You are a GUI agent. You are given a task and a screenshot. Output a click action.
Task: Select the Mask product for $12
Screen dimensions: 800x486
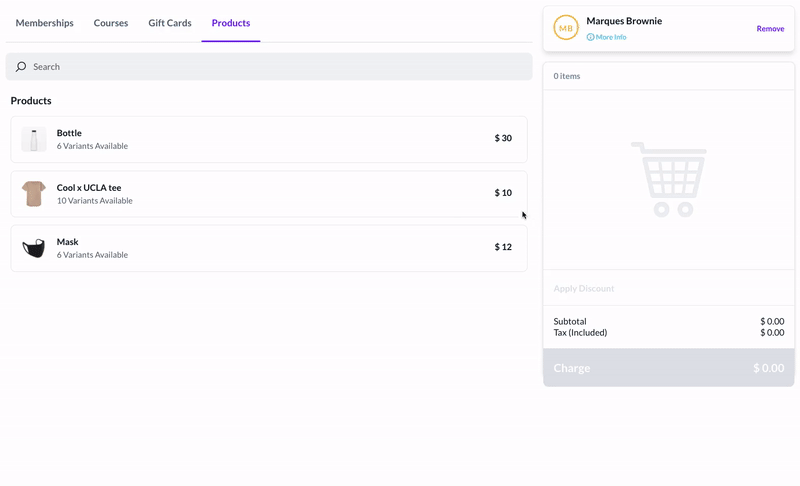click(x=269, y=248)
